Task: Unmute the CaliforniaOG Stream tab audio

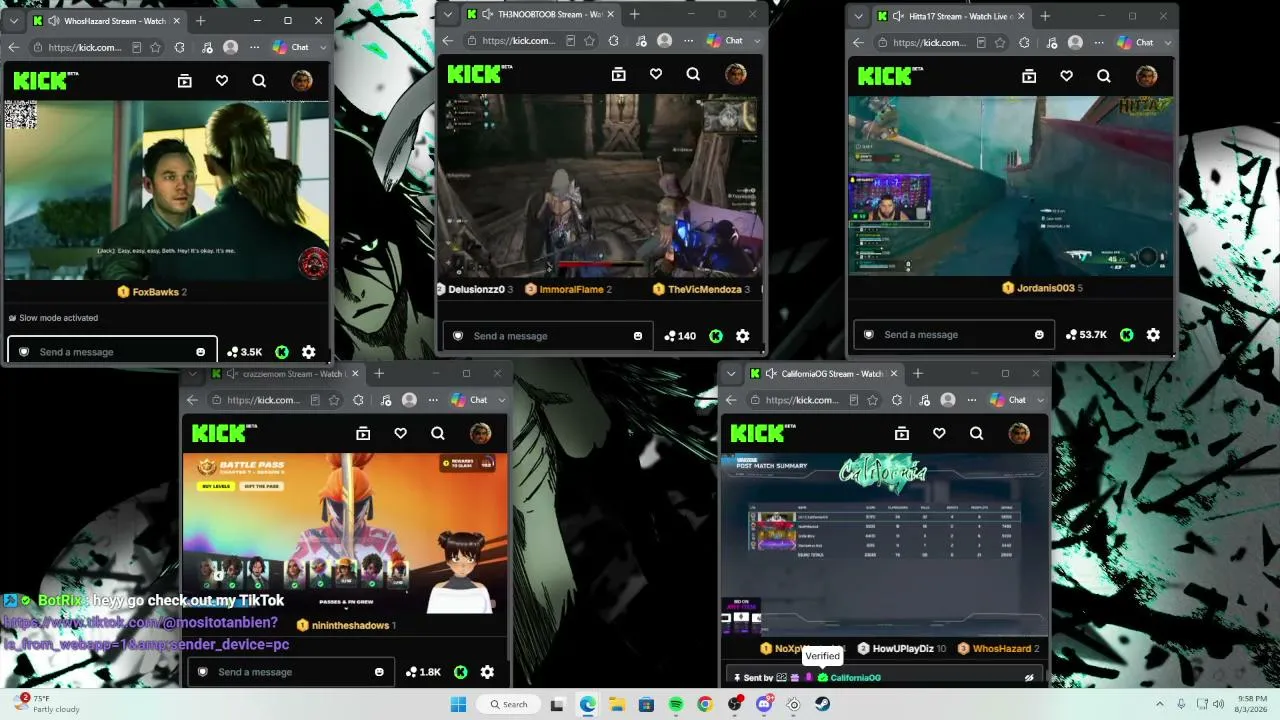Action: click(771, 374)
